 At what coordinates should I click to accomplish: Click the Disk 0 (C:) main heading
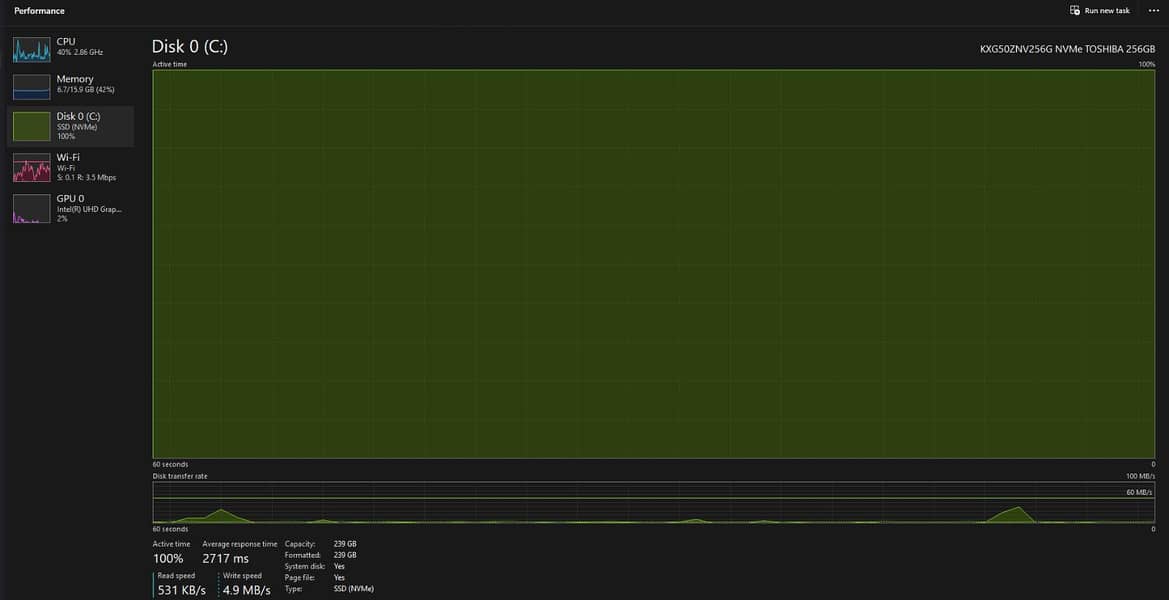point(190,46)
